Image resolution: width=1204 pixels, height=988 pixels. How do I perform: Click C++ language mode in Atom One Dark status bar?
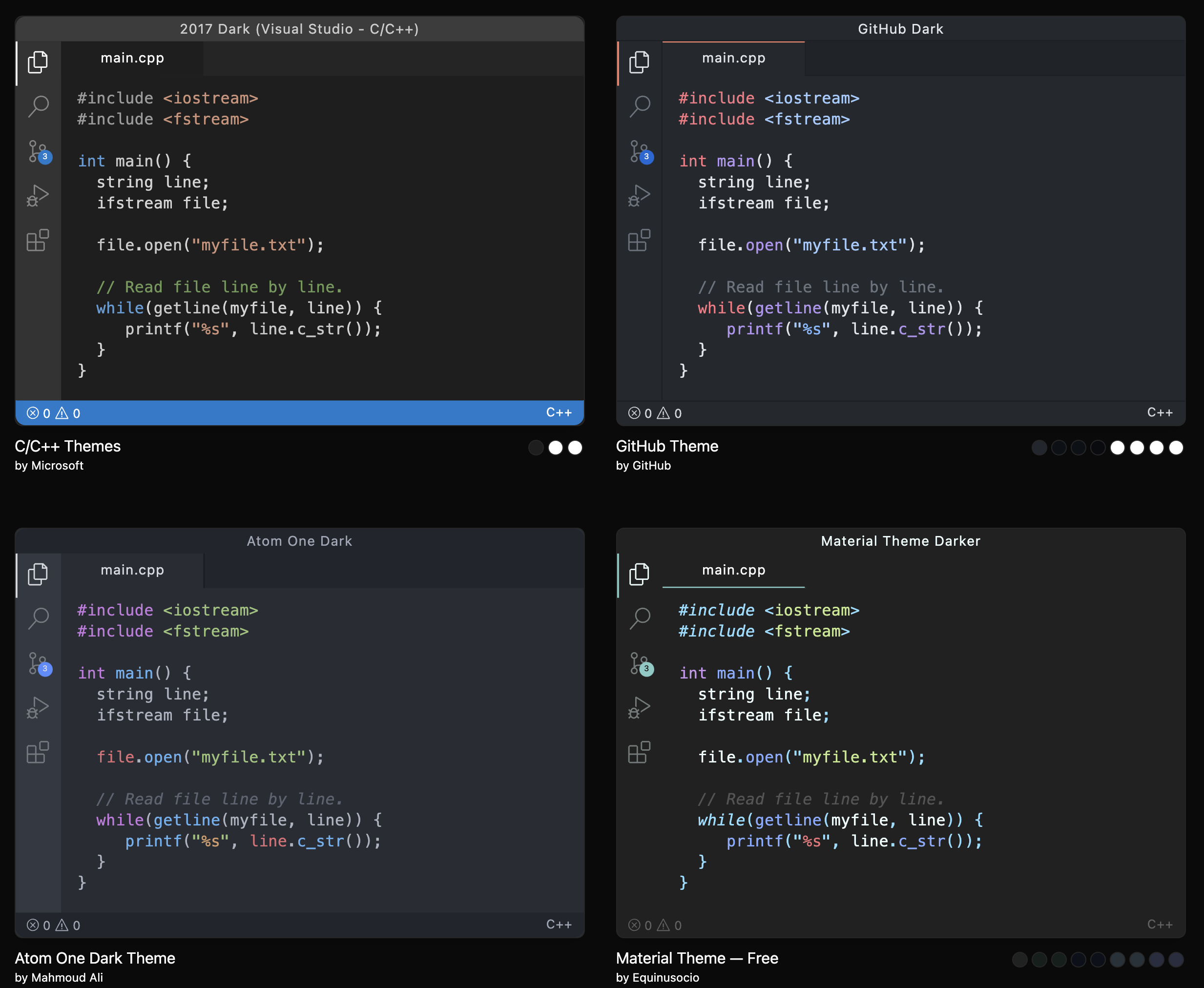coord(559,924)
